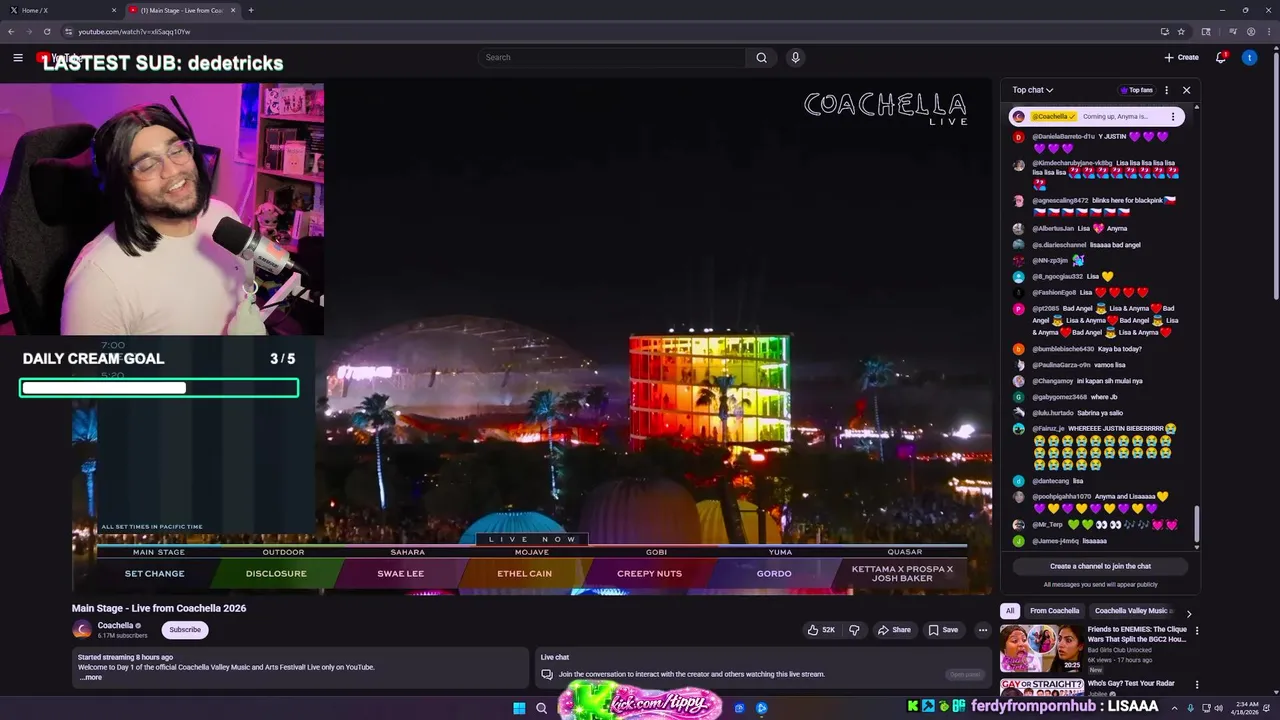
Task: Save the video to a playlist
Action: (943, 630)
